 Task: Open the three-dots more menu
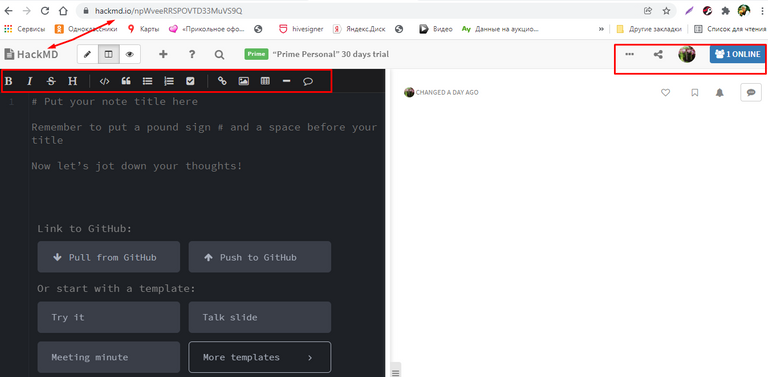pos(630,54)
